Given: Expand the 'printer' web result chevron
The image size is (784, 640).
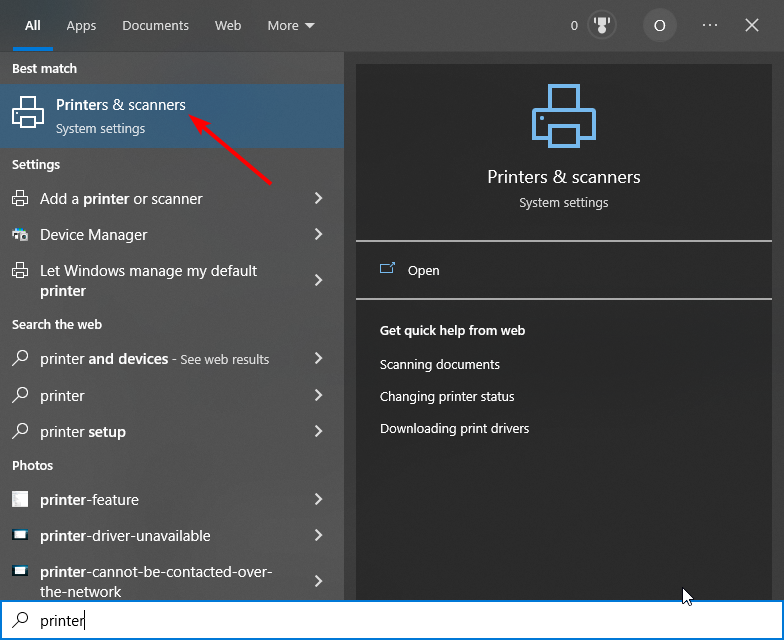Looking at the screenshot, I should 318,395.
